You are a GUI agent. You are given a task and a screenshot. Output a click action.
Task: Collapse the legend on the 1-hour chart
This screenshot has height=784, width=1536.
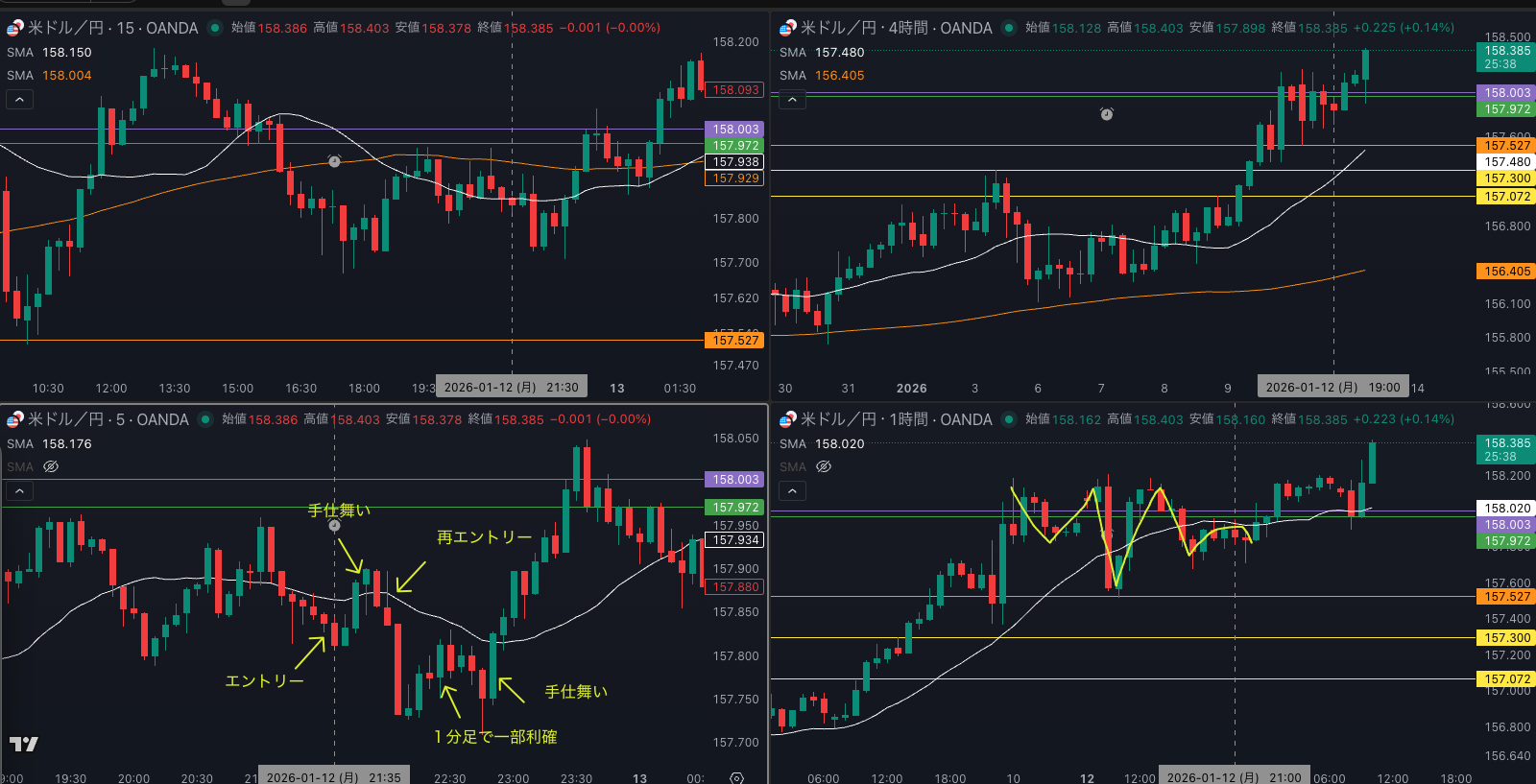pyautogui.click(x=792, y=490)
